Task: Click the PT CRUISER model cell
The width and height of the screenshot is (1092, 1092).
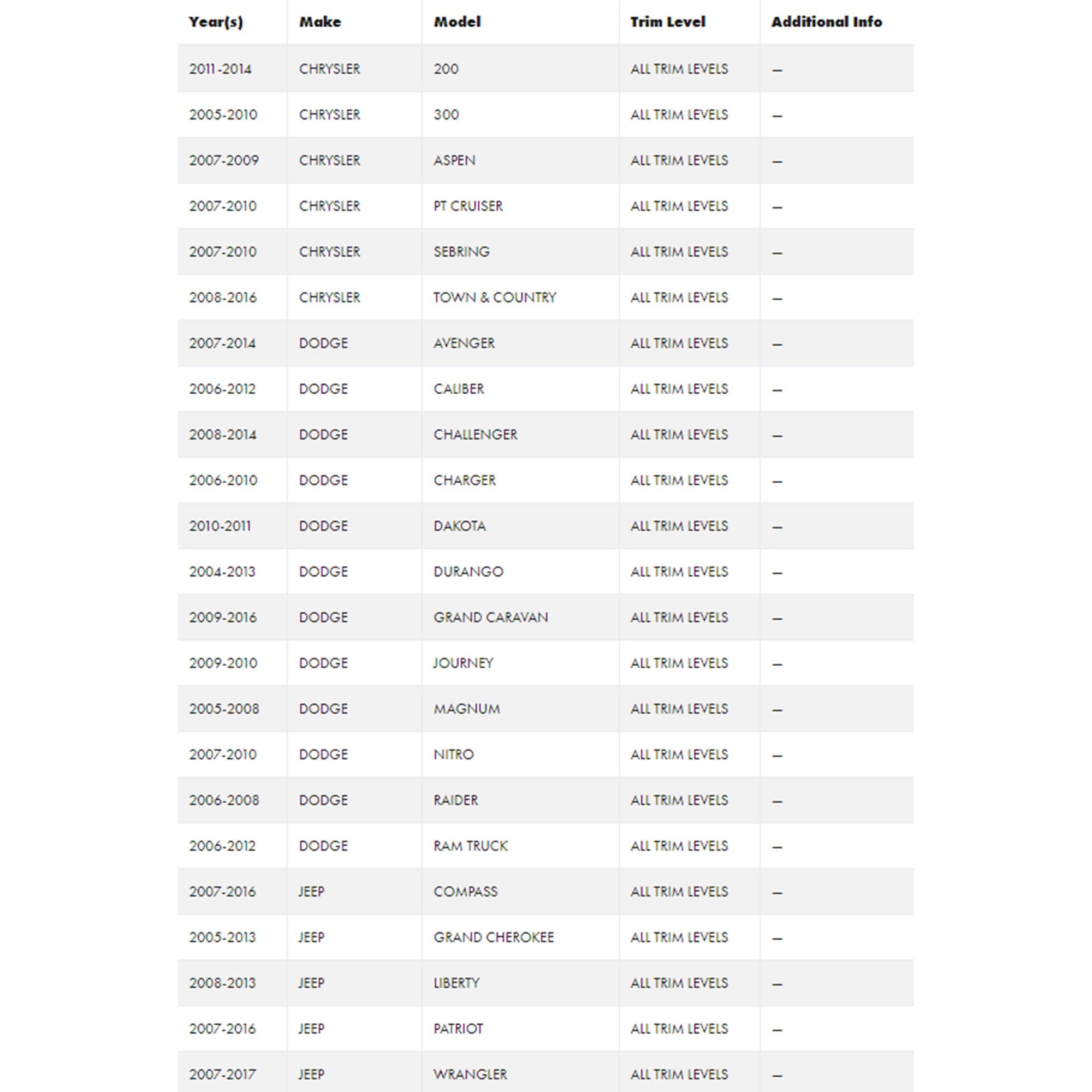Action: pos(520,206)
